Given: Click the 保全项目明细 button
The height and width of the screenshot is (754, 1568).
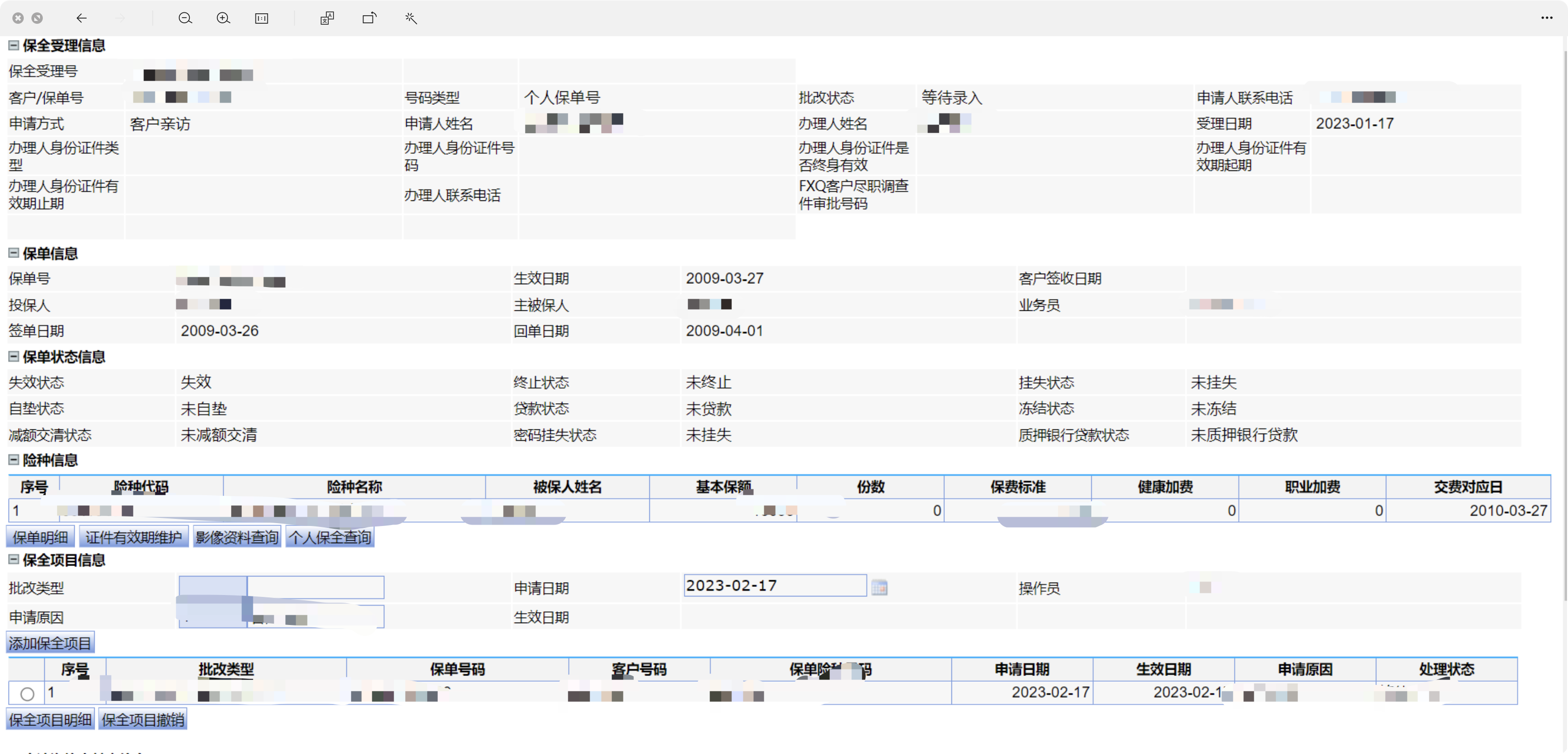Looking at the screenshot, I should [50, 719].
